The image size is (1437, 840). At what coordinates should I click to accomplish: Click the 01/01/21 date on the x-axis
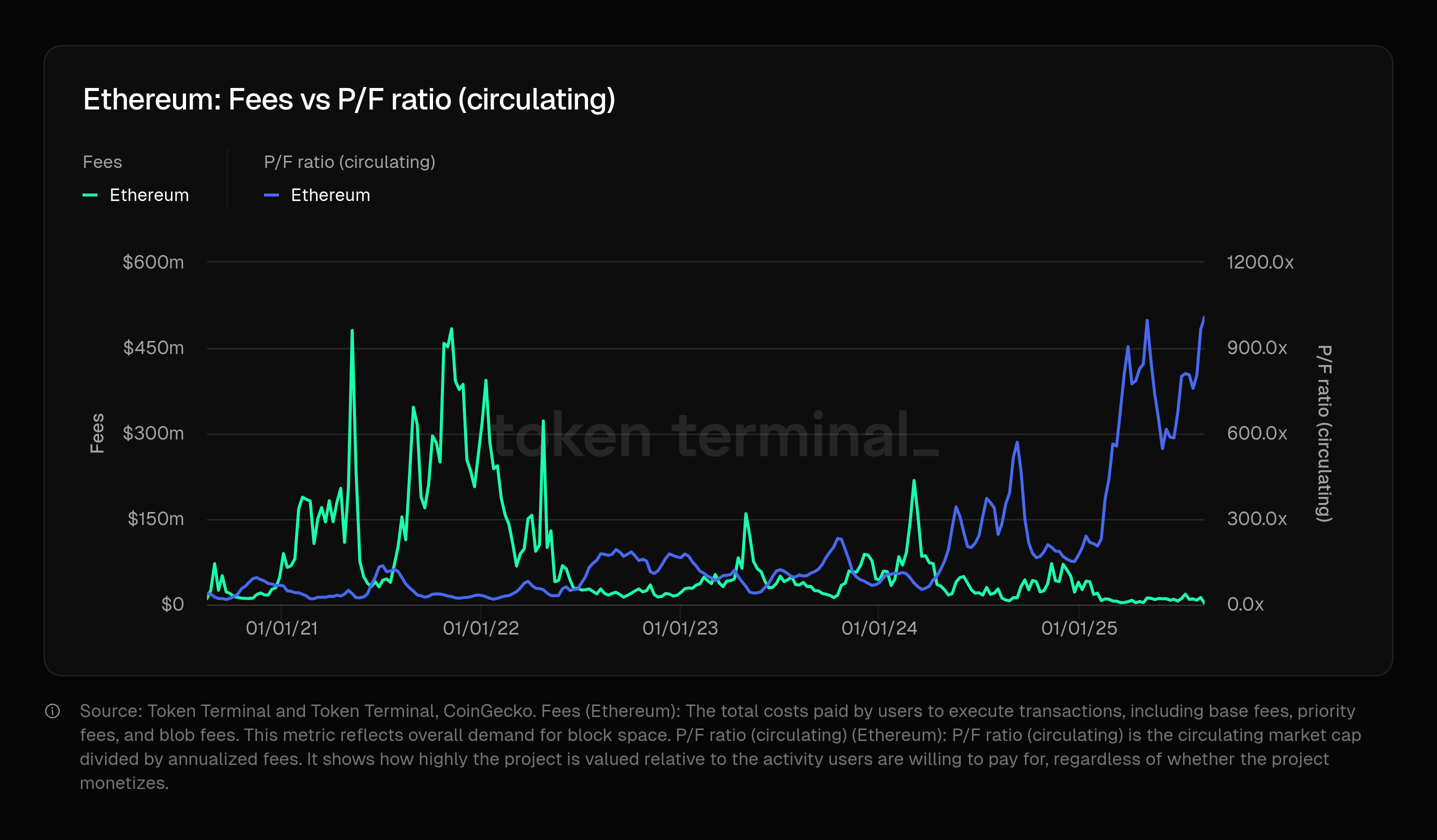[281, 628]
